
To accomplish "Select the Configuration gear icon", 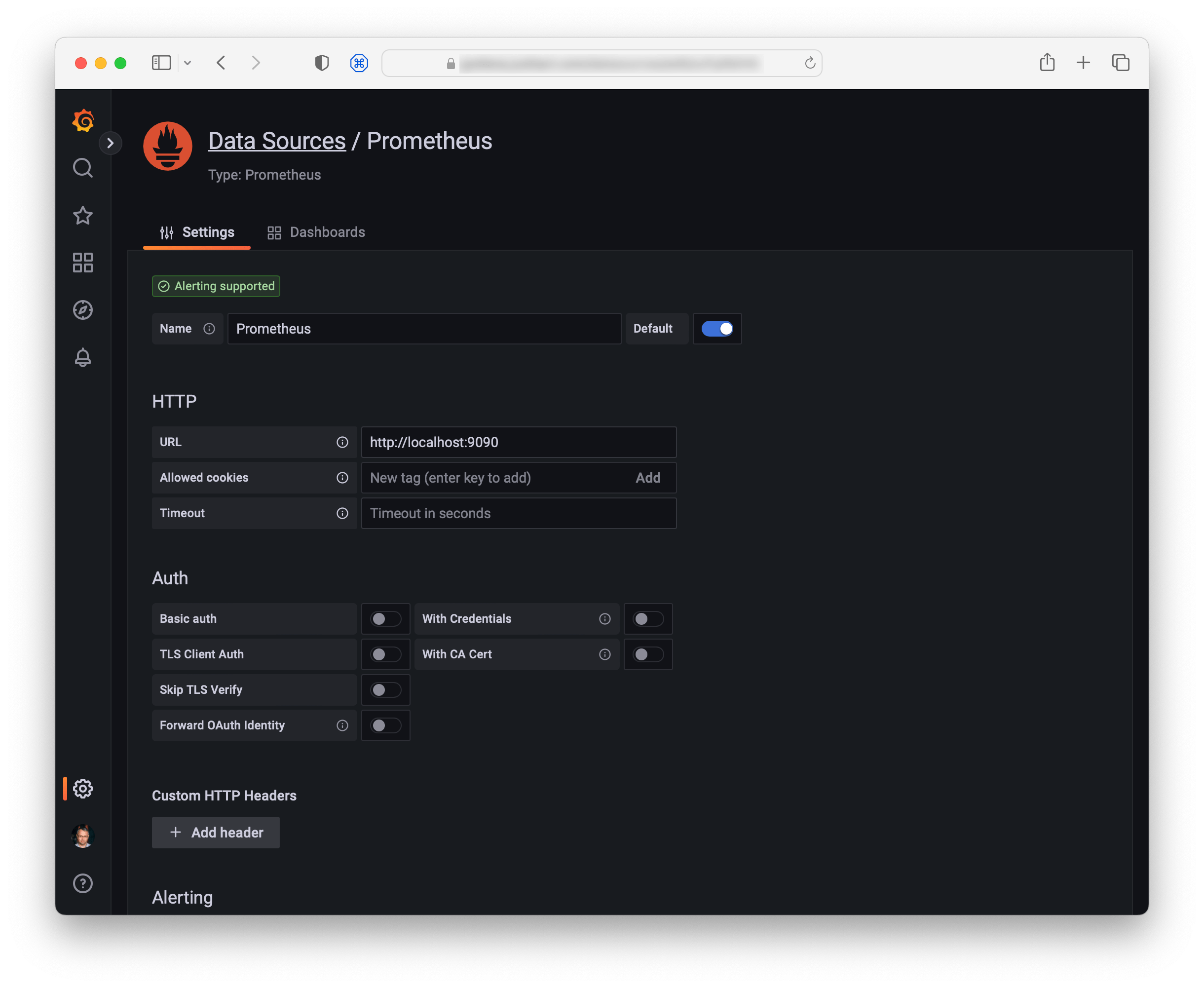I will (83, 789).
